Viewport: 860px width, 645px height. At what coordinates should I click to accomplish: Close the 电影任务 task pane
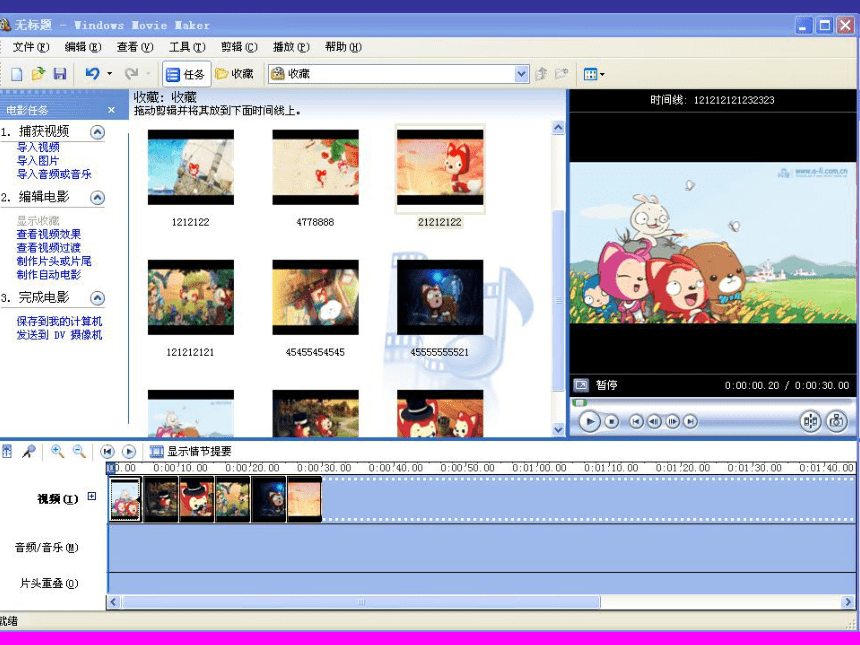coord(111,110)
